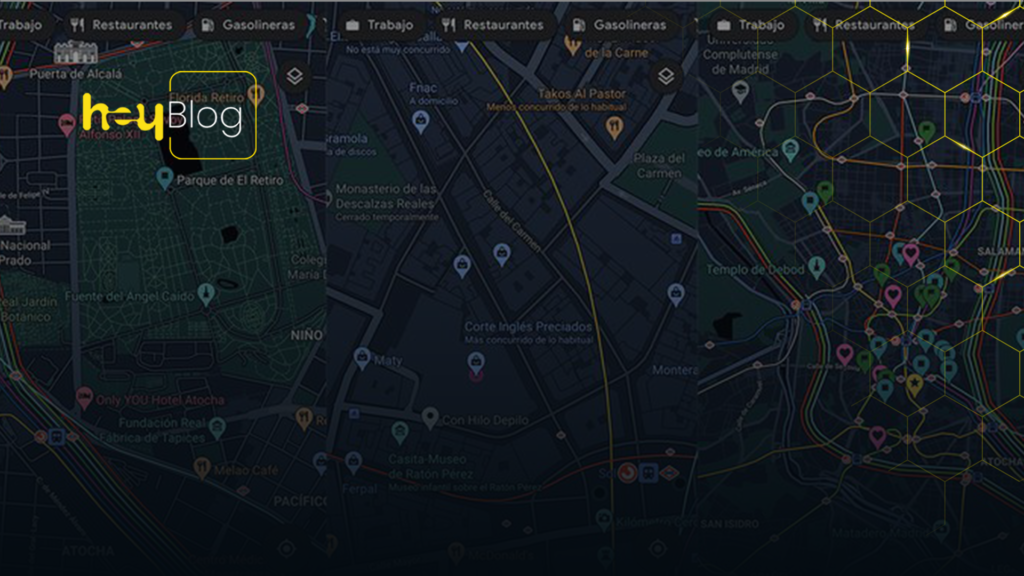Click the Melao Café restaurant pin
The width and height of the screenshot is (1024, 576).
click(202, 468)
